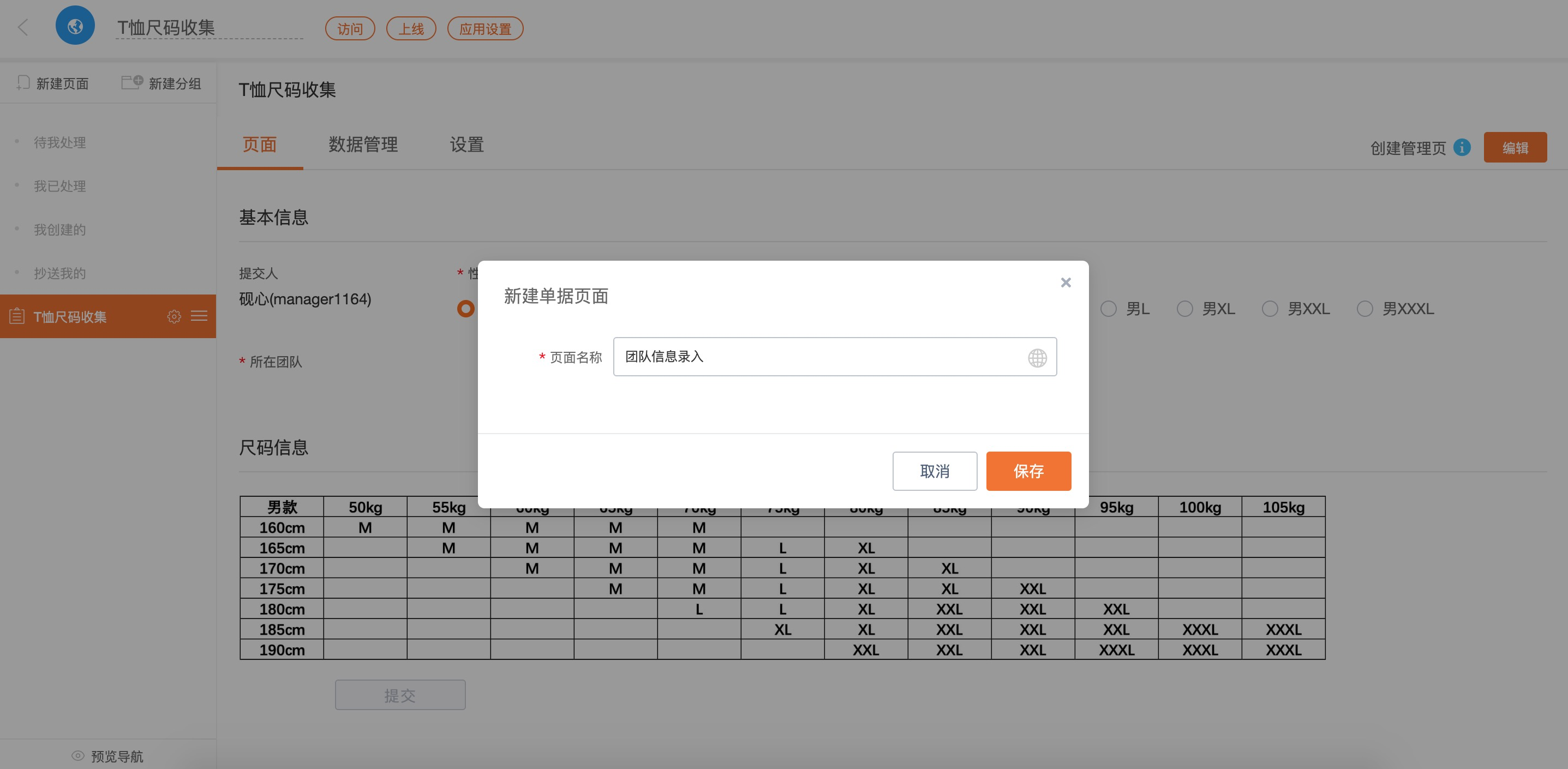Open hamburger menu on T恤尺码收集 sidebar item
Viewport: 1568px width, 769px height.
tap(199, 316)
